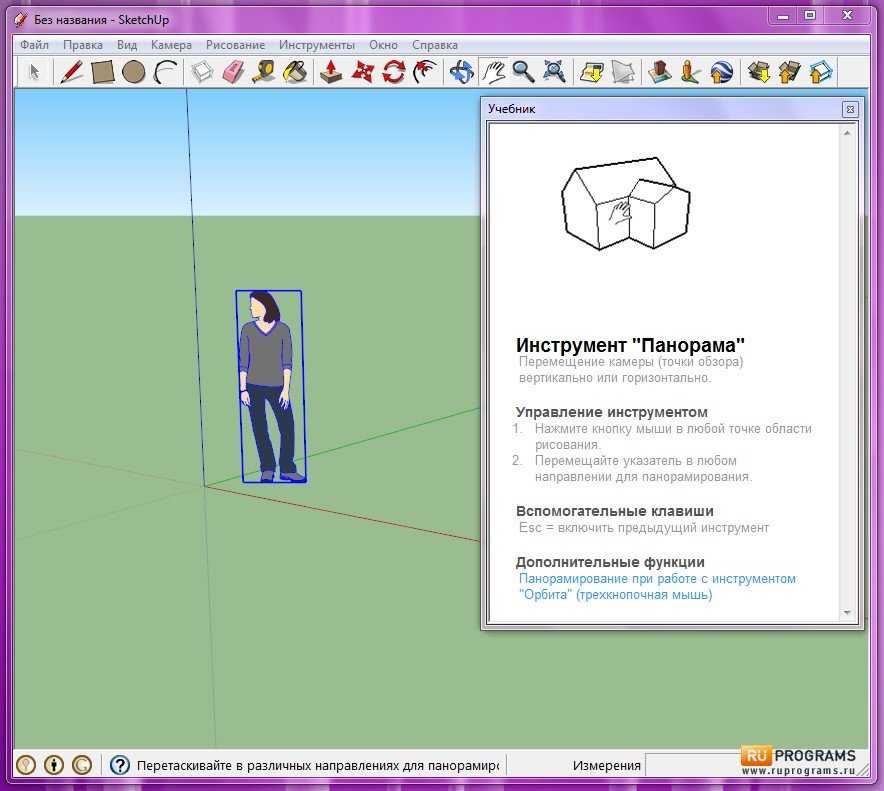This screenshot has height=791, width=884.
Task: Click the Make Component icon
Action: coord(202,72)
